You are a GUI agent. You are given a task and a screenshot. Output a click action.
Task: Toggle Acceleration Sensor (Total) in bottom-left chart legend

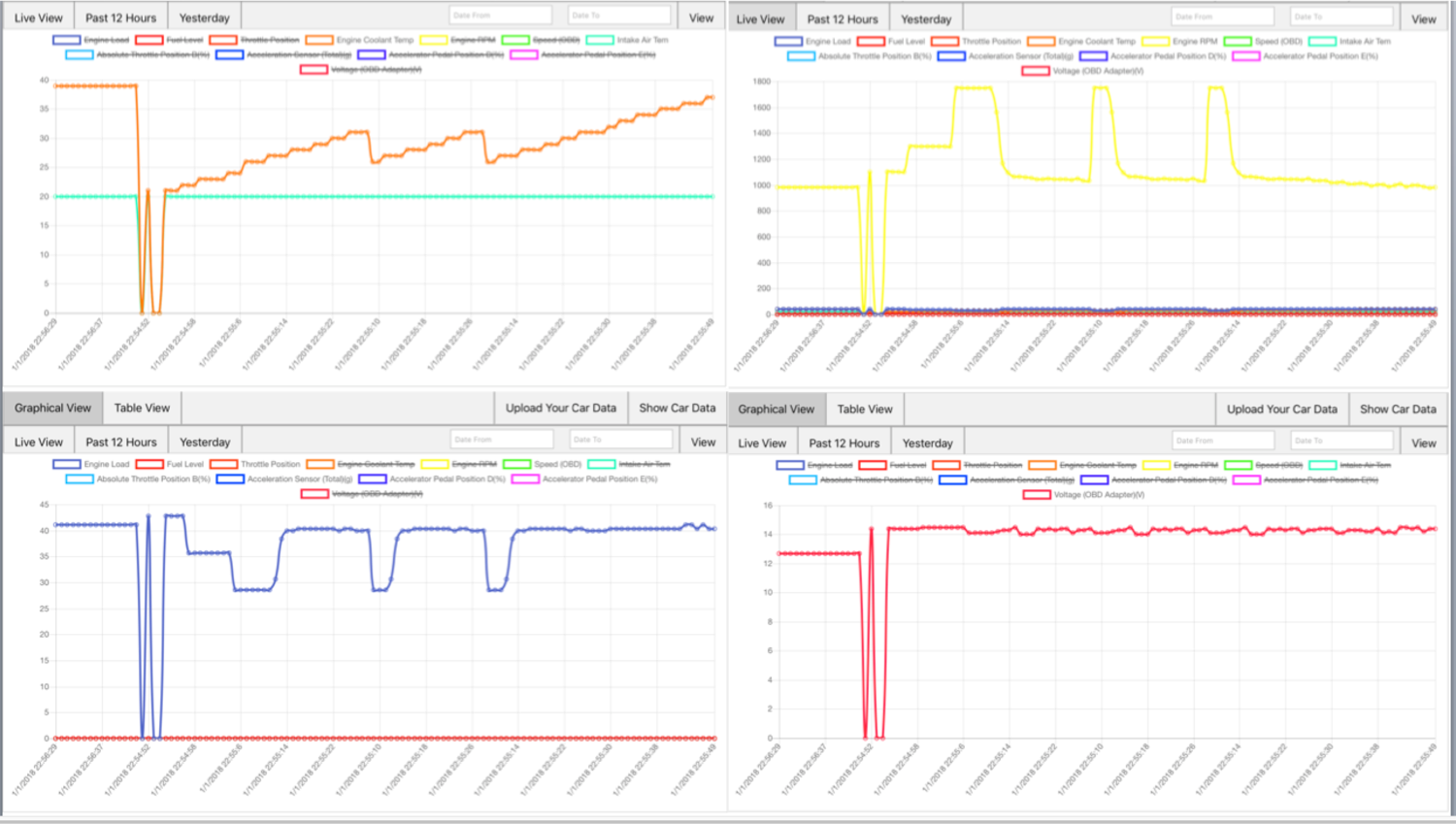(298, 478)
